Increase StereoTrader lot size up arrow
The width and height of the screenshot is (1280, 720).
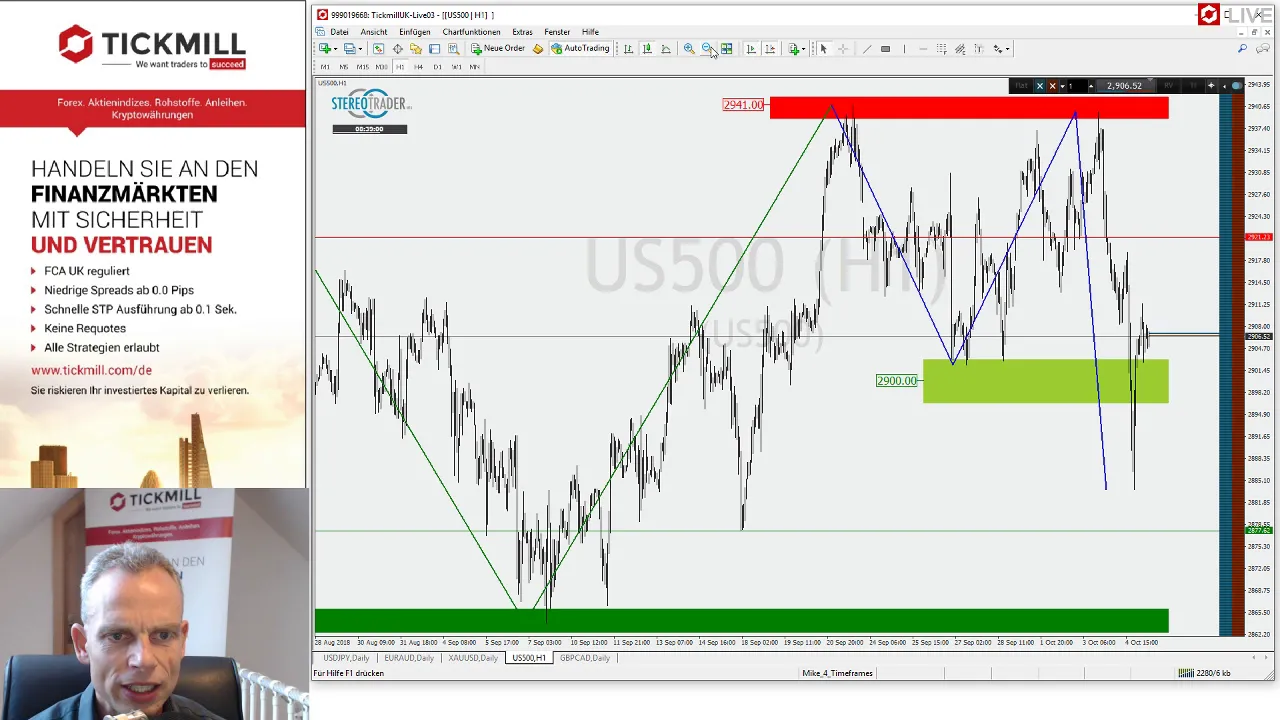pos(1091,85)
